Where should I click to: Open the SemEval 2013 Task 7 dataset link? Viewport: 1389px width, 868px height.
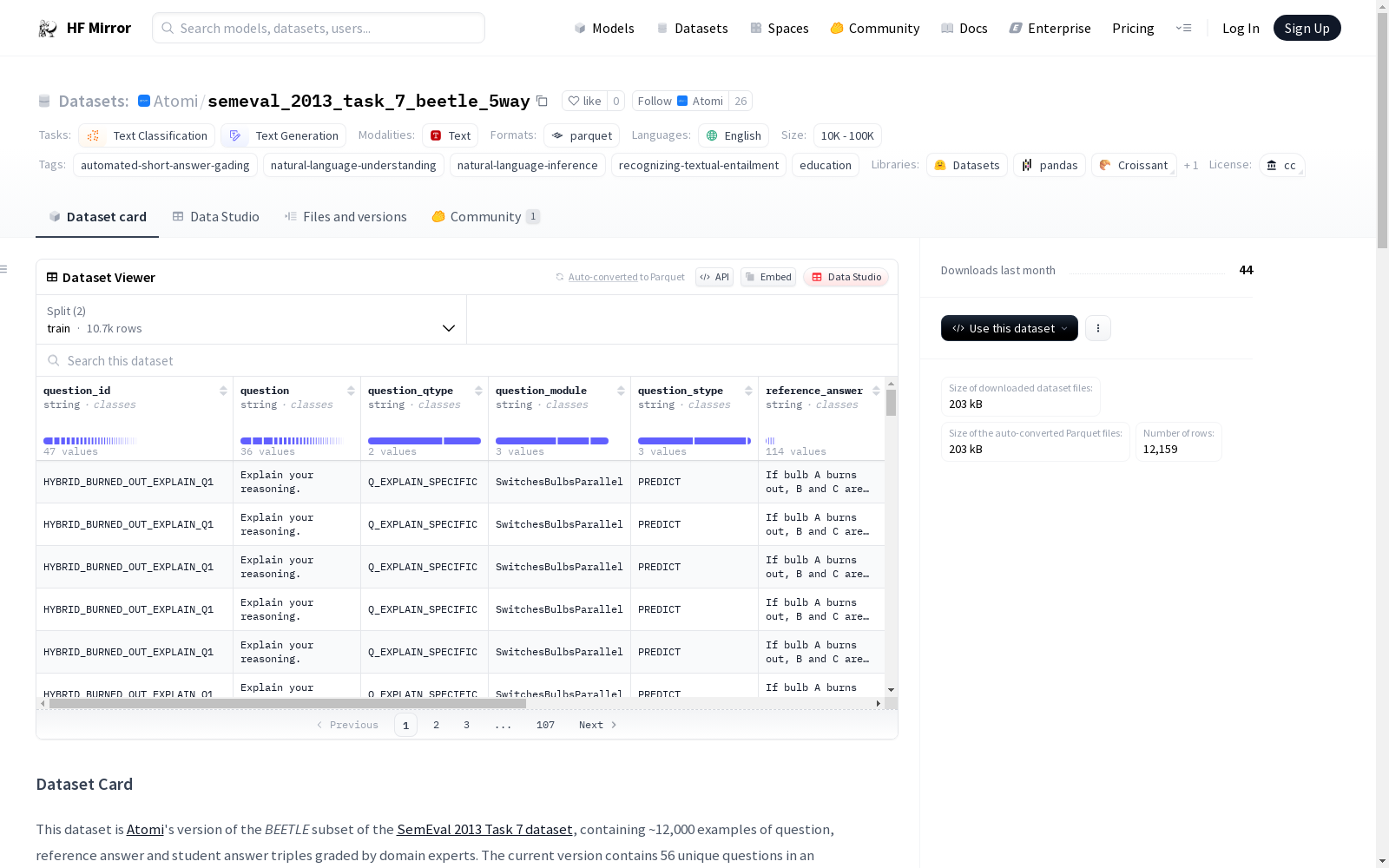click(x=484, y=829)
